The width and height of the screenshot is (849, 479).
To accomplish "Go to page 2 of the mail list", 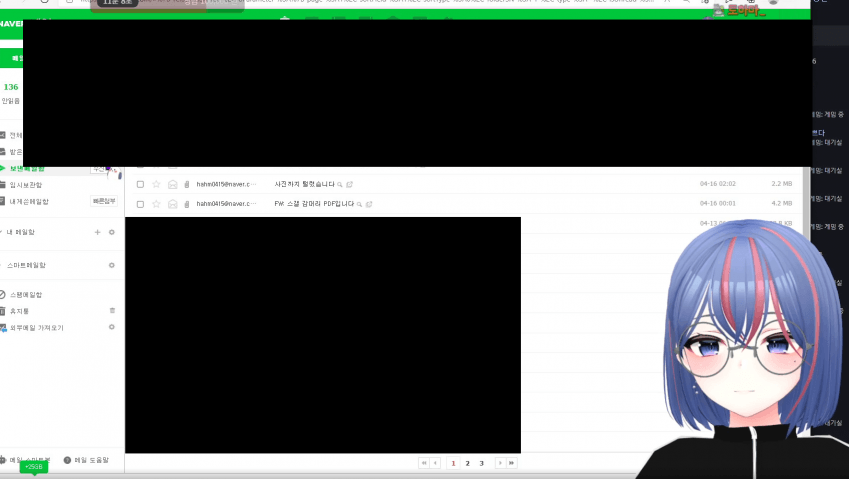I will [x=467, y=463].
